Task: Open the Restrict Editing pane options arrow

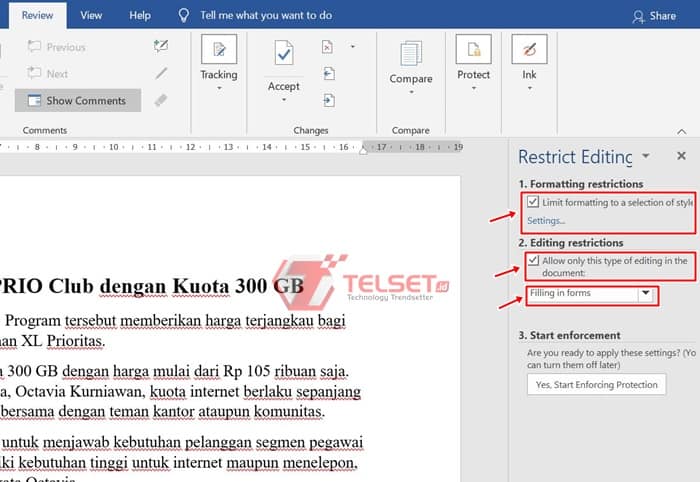Action: (x=646, y=156)
